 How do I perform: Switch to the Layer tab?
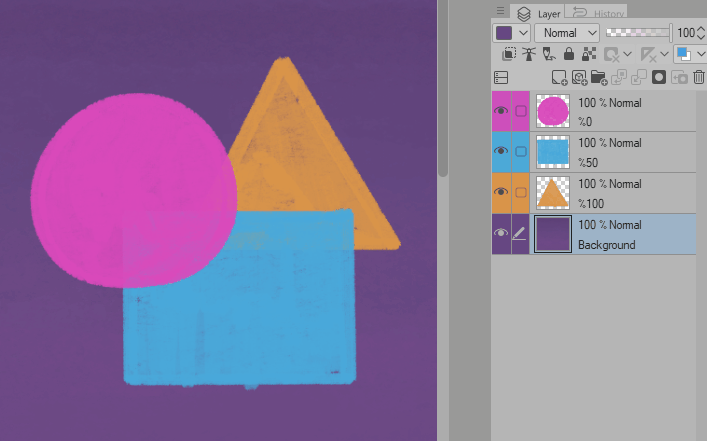537,14
